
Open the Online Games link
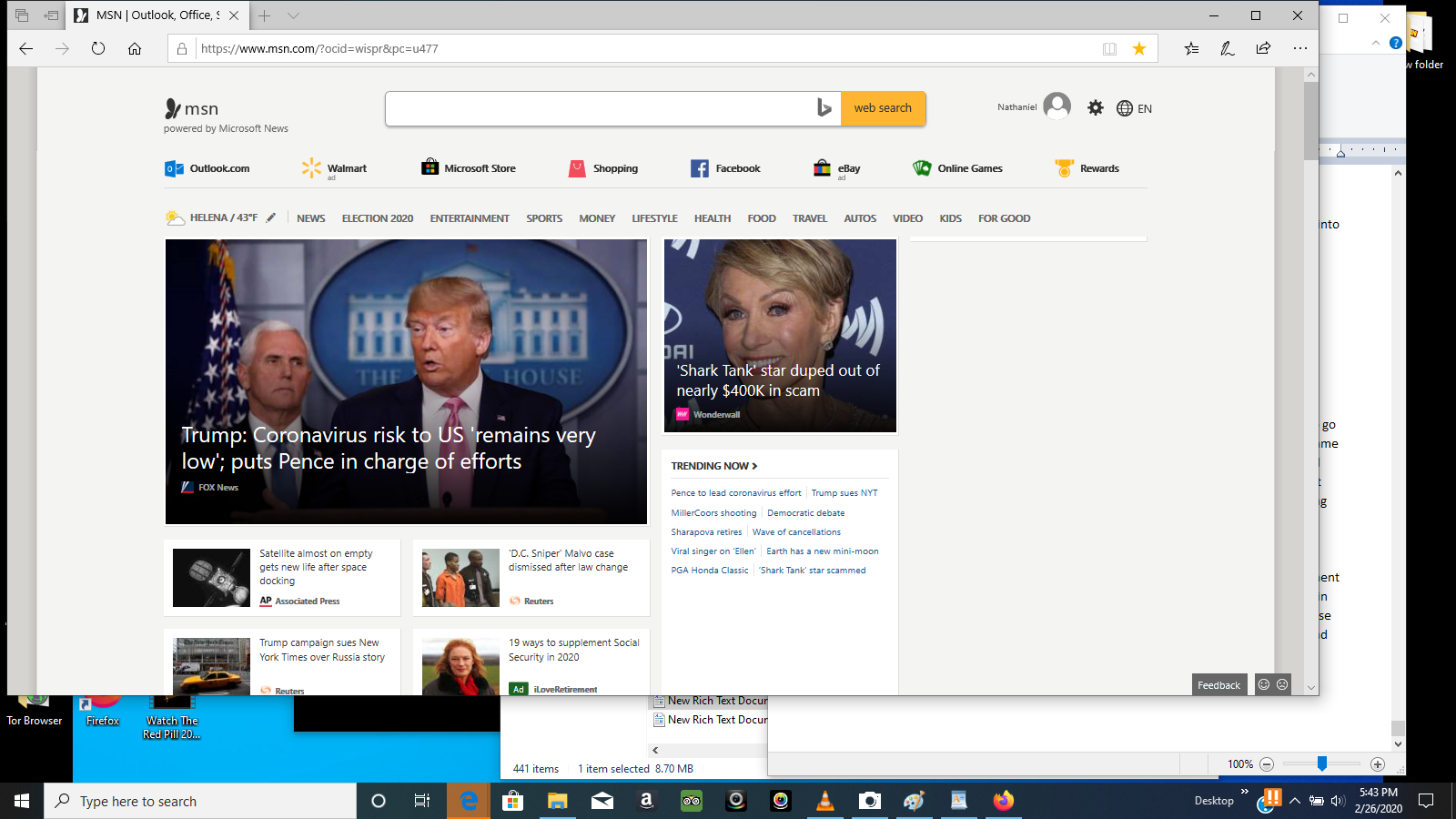tap(958, 168)
